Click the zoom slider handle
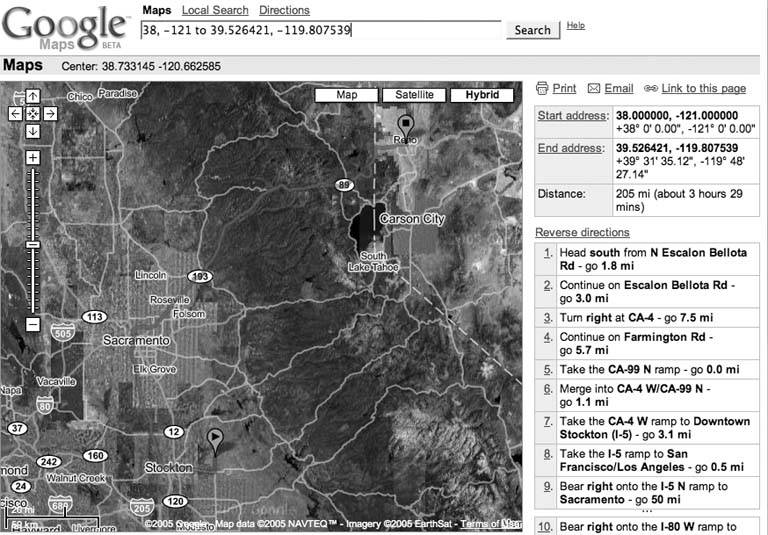 [33, 244]
